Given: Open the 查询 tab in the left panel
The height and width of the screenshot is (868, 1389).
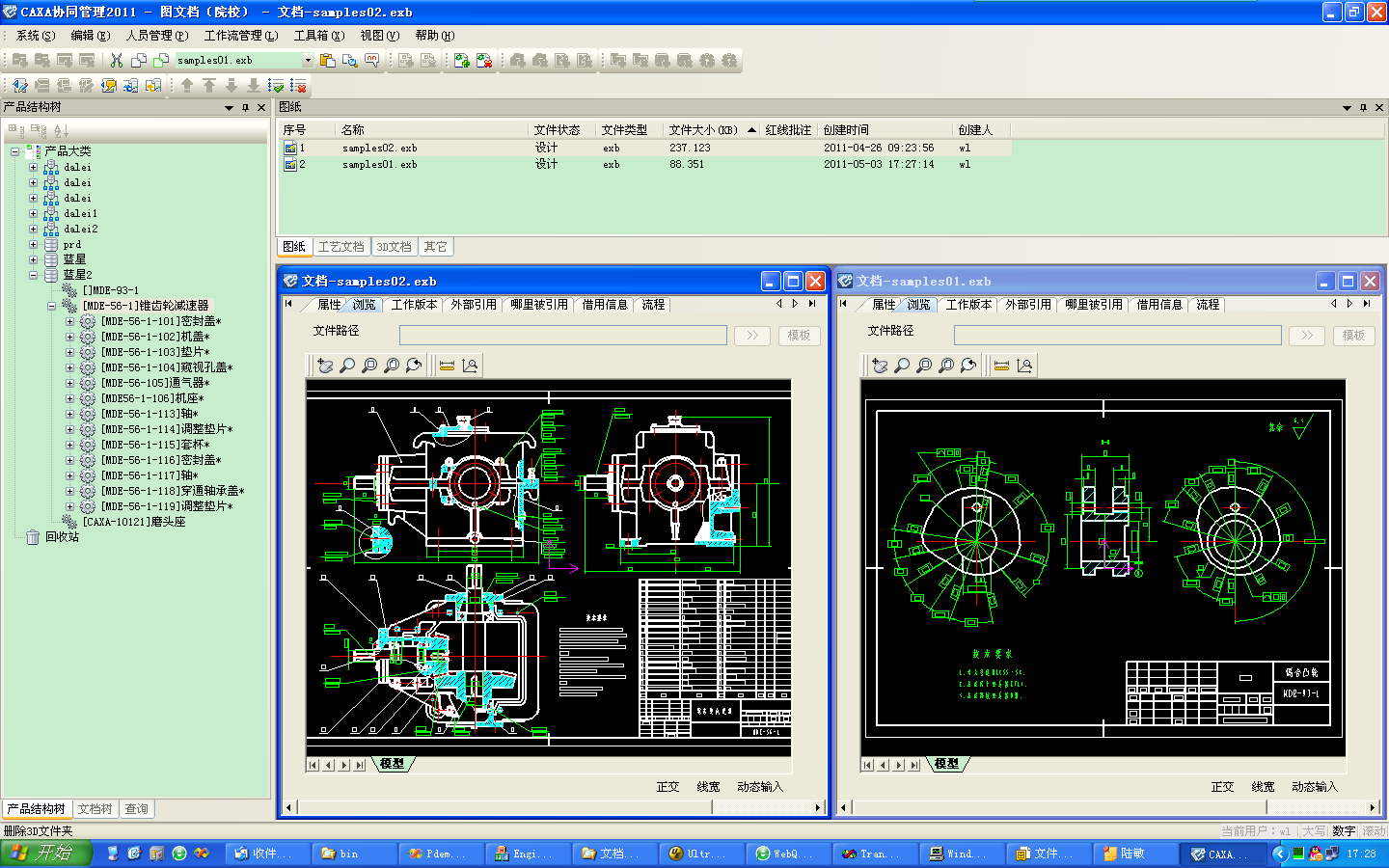Looking at the screenshot, I should [137, 809].
